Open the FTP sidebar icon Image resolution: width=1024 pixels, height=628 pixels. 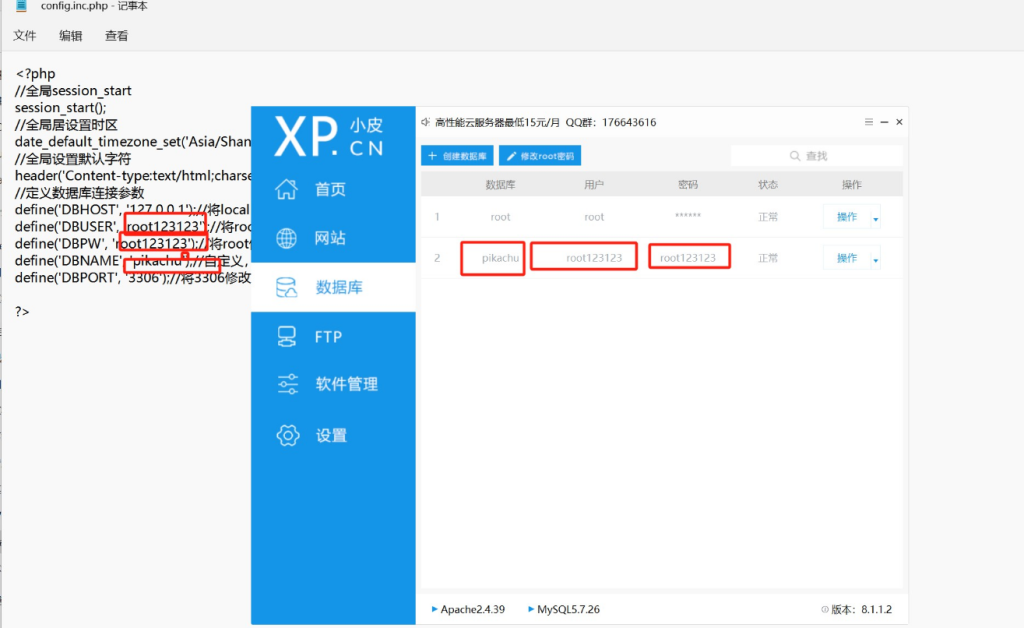(x=286, y=337)
